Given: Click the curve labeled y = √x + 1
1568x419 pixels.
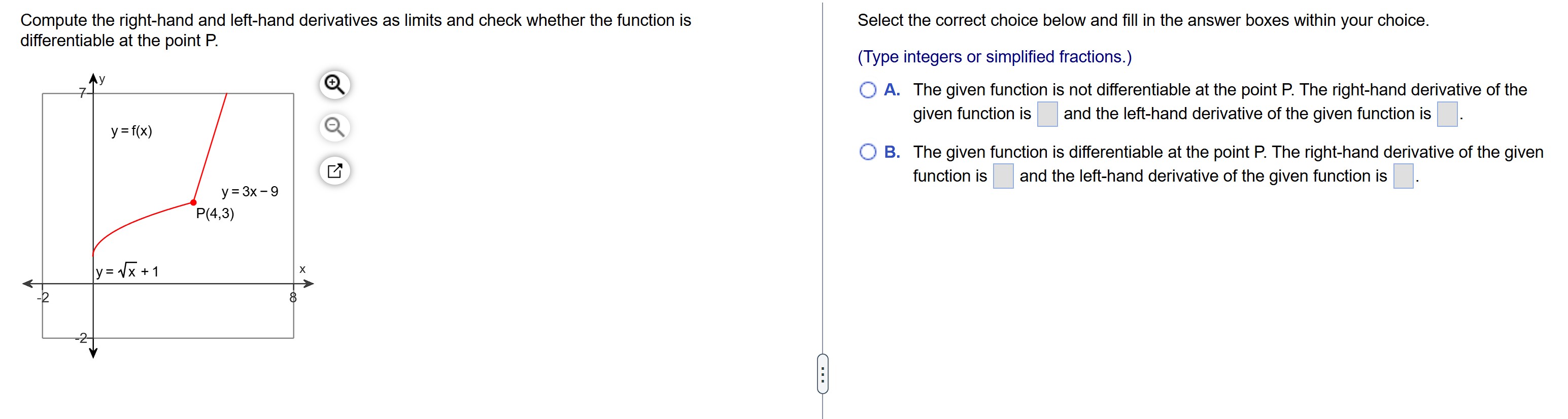Looking at the screenshot, I should click(128, 273).
